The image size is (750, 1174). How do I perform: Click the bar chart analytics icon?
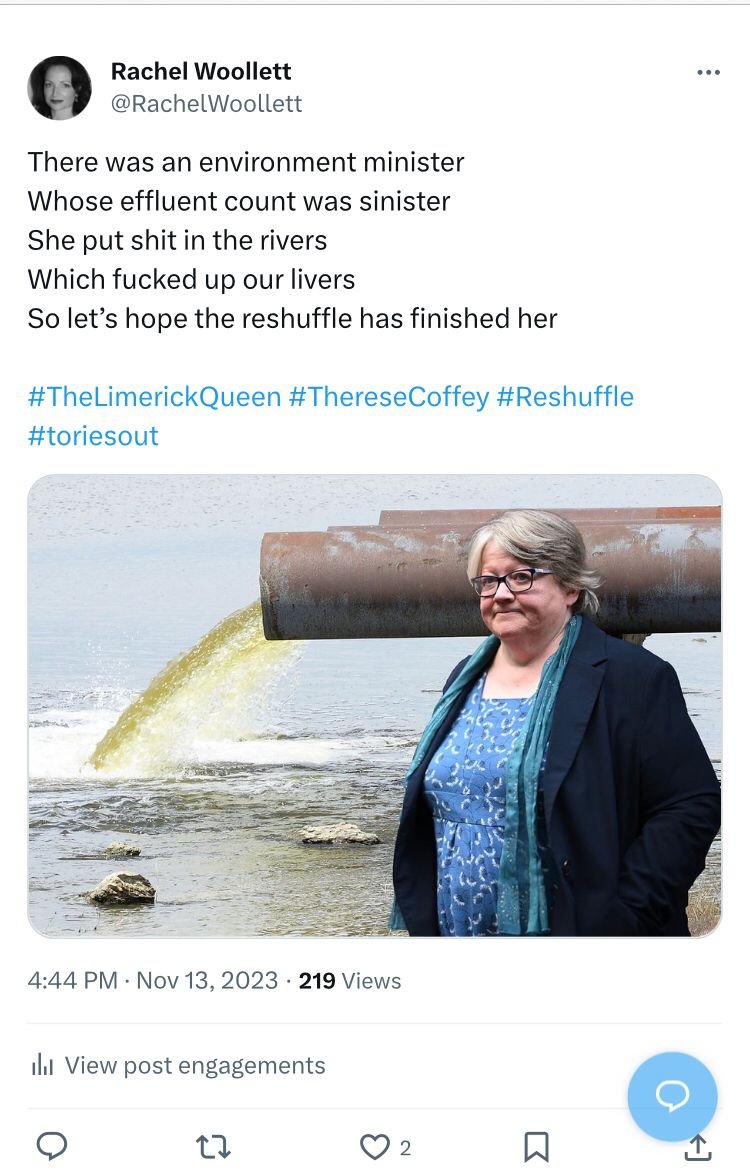click(x=42, y=1065)
